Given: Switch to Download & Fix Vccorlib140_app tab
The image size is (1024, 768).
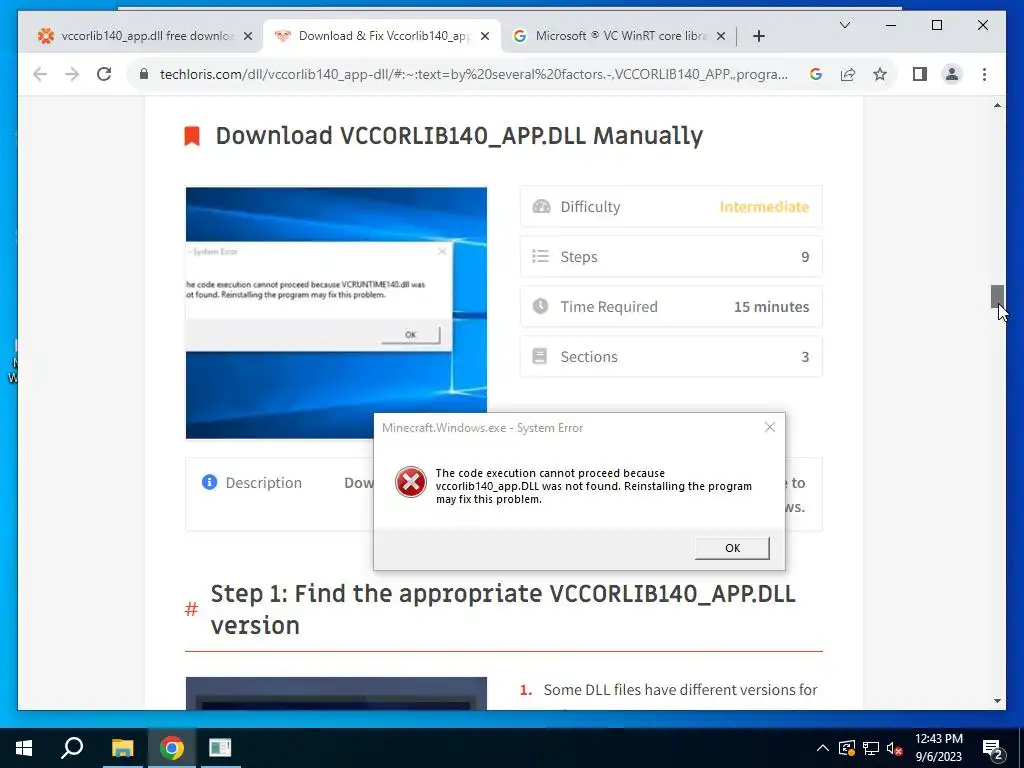Looking at the screenshot, I should (383, 36).
